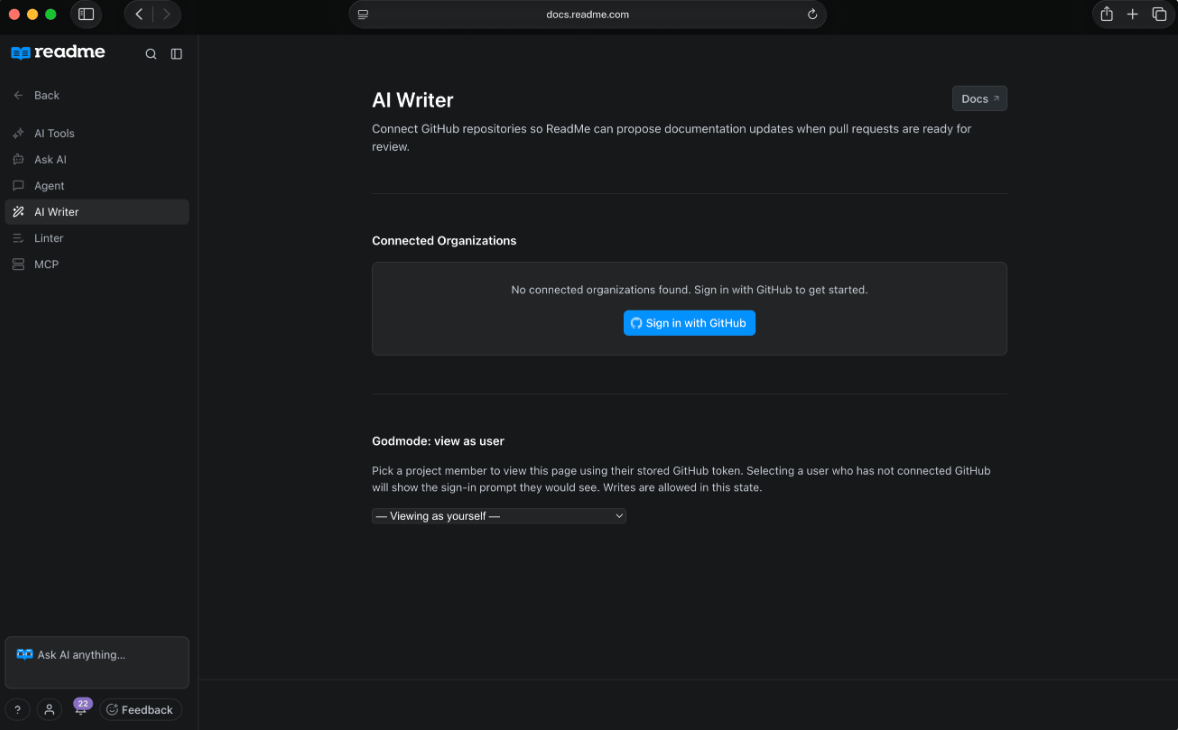
Task: Click the Ask AI anything input
Action: click(x=97, y=662)
